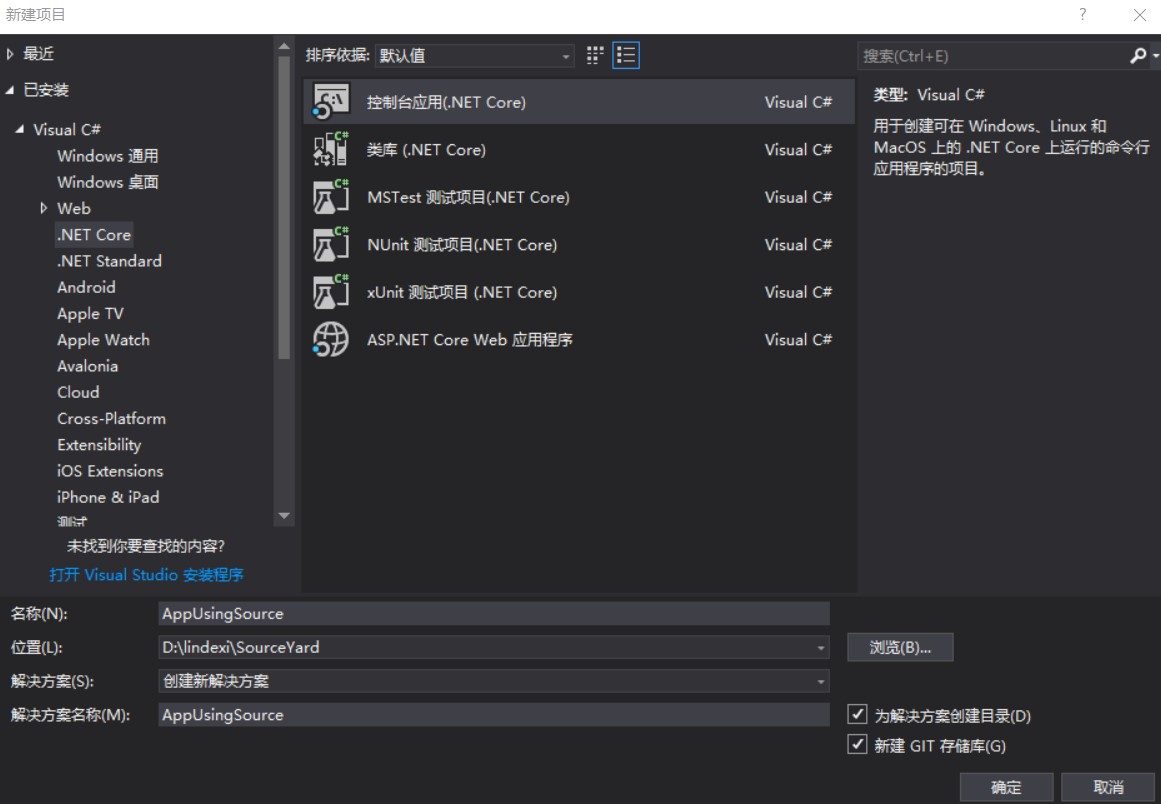The height and width of the screenshot is (804, 1161).
Task: Collapse the 已安装 tree node
Action: (10, 90)
